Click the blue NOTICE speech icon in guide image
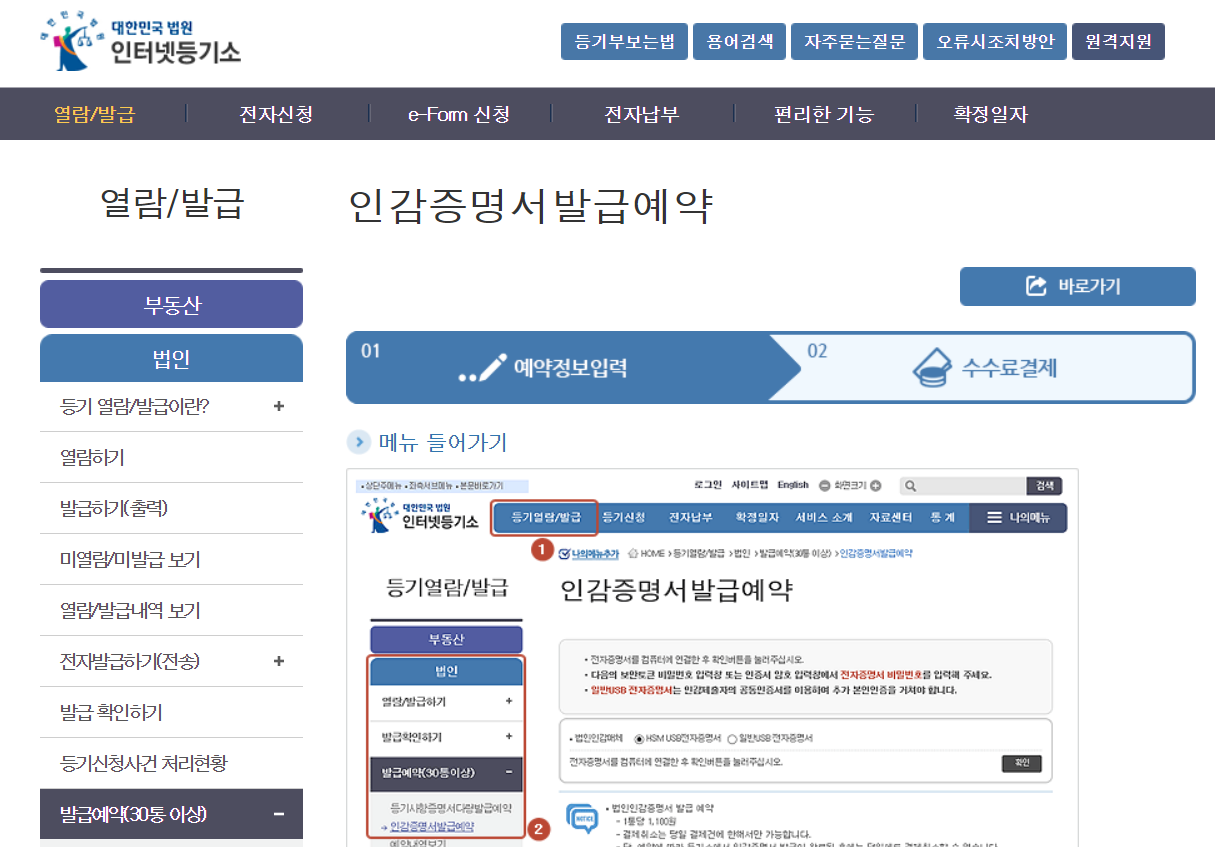 581,819
